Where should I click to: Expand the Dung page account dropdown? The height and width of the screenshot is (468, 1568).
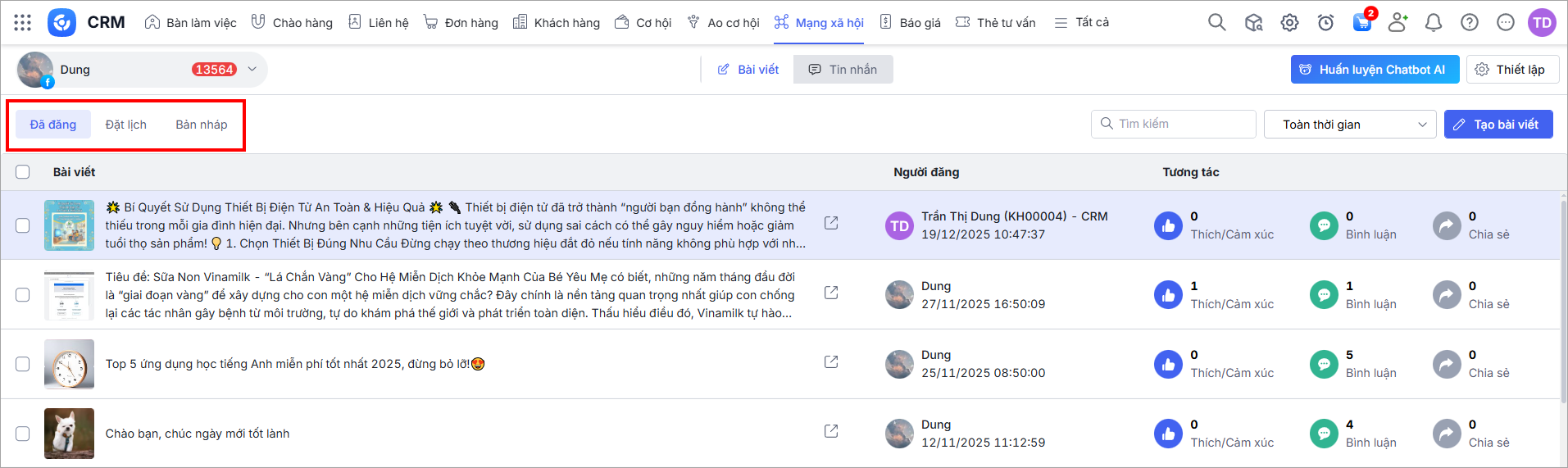[252, 70]
